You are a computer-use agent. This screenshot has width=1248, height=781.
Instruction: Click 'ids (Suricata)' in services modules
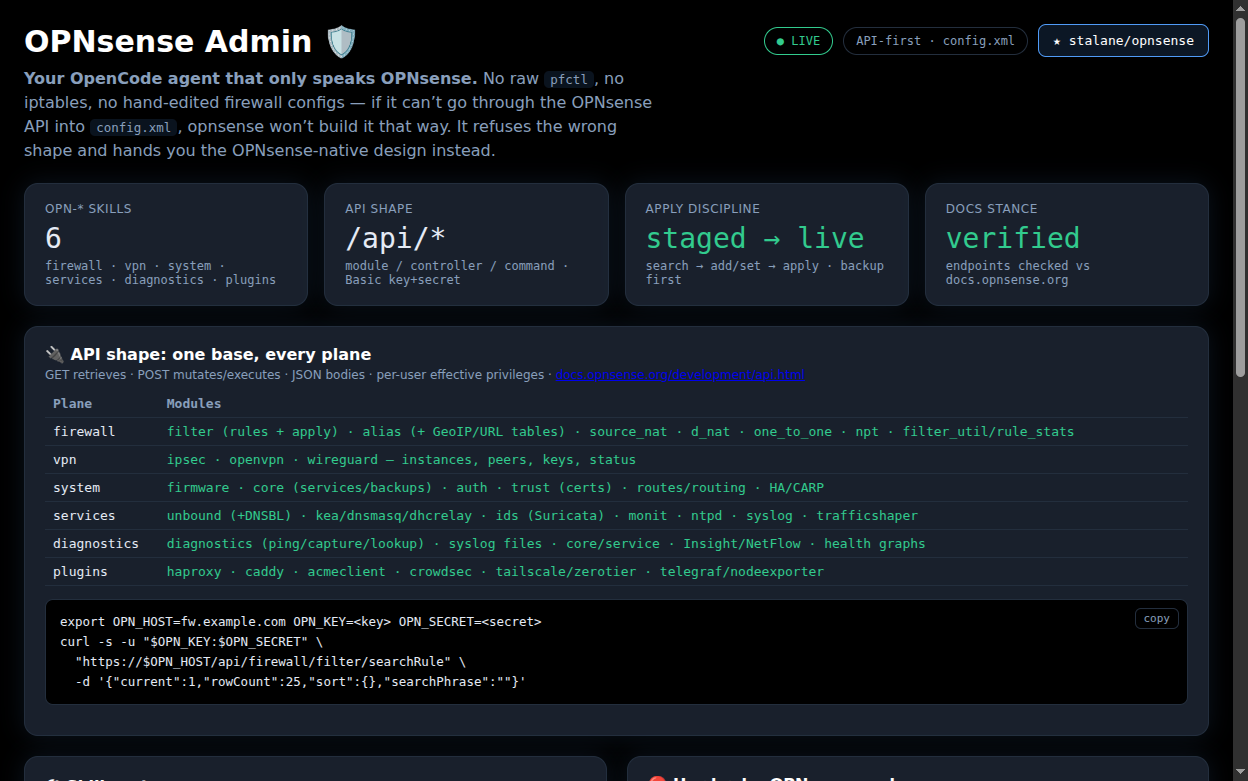point(550,515)
